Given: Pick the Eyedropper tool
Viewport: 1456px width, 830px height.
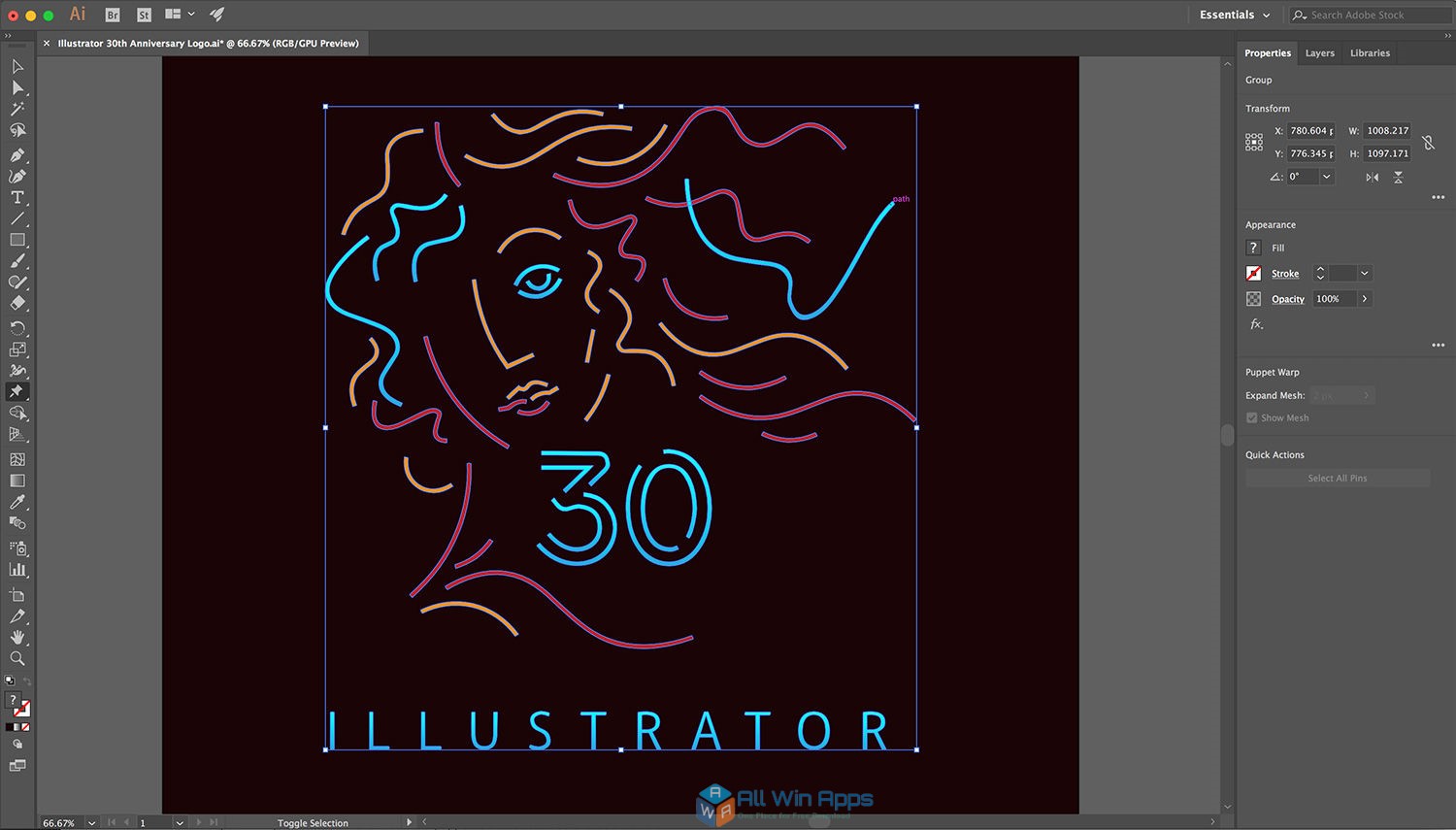Looking at the screenshot, I should (x=17, y=502).
